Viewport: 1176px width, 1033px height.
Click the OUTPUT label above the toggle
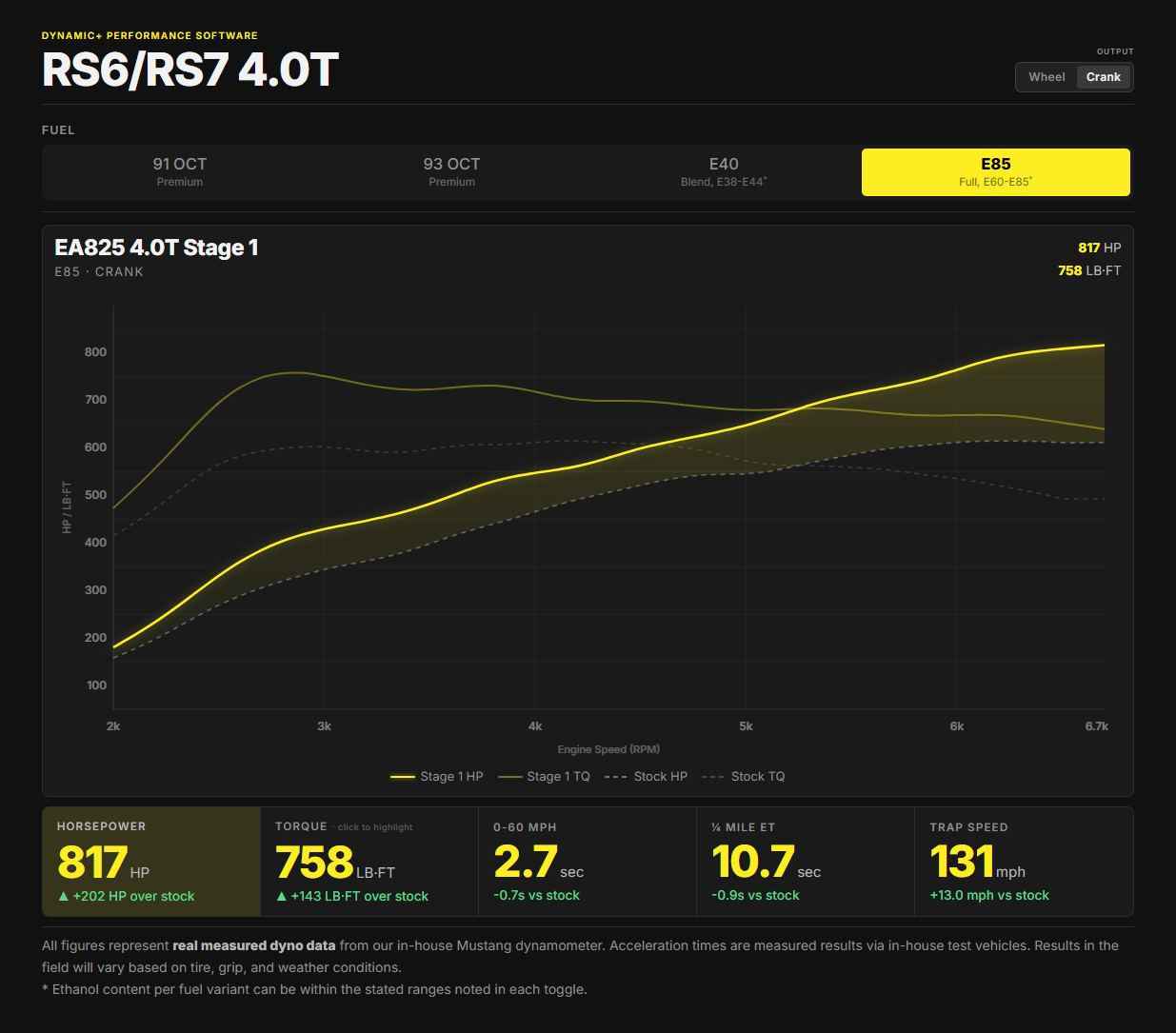(1115, 51)
